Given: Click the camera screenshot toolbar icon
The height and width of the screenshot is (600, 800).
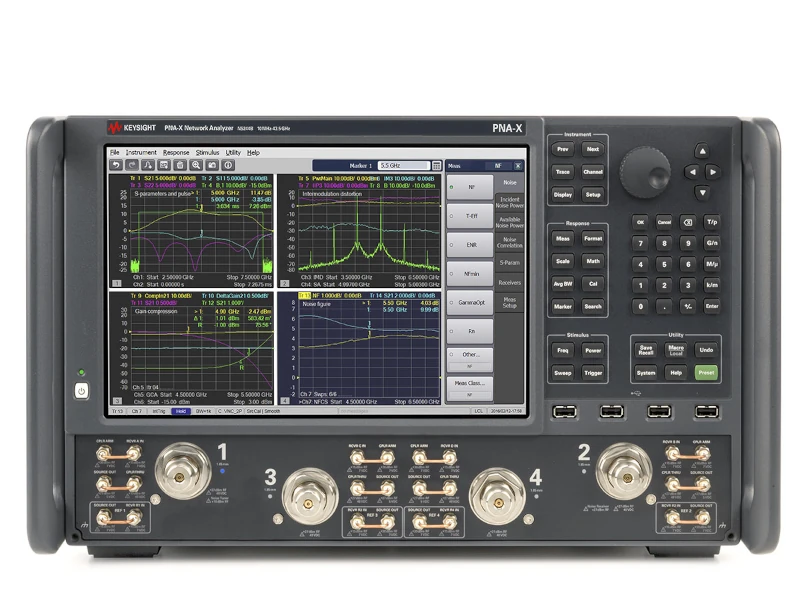Looking at the screenshot, I should coord(212,165).
